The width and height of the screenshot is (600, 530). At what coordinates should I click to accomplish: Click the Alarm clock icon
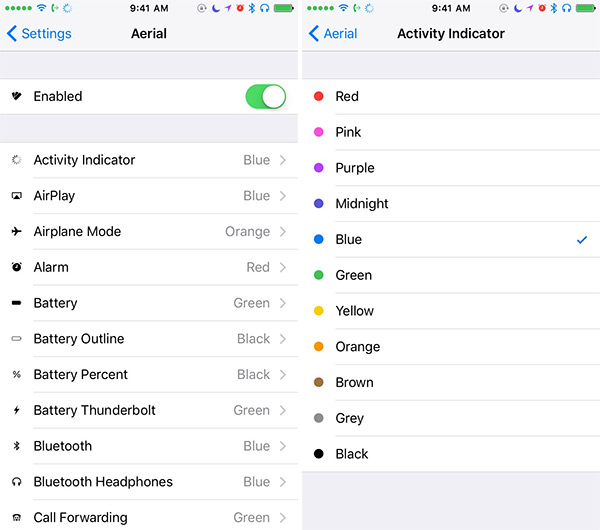tap(16, 267)
